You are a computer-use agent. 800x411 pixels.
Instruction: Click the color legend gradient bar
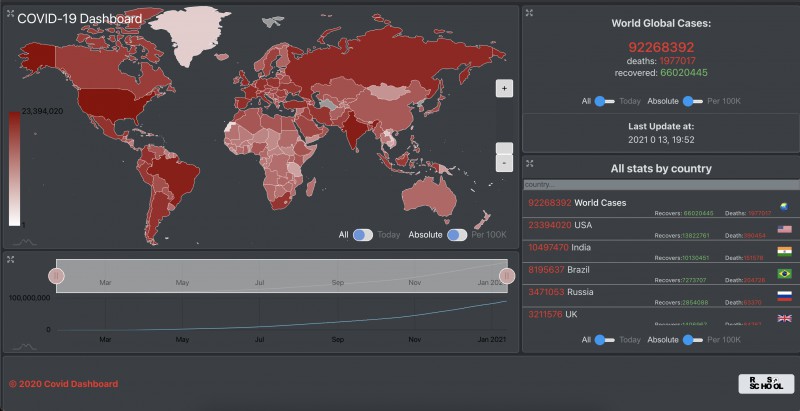click(14, 169)
